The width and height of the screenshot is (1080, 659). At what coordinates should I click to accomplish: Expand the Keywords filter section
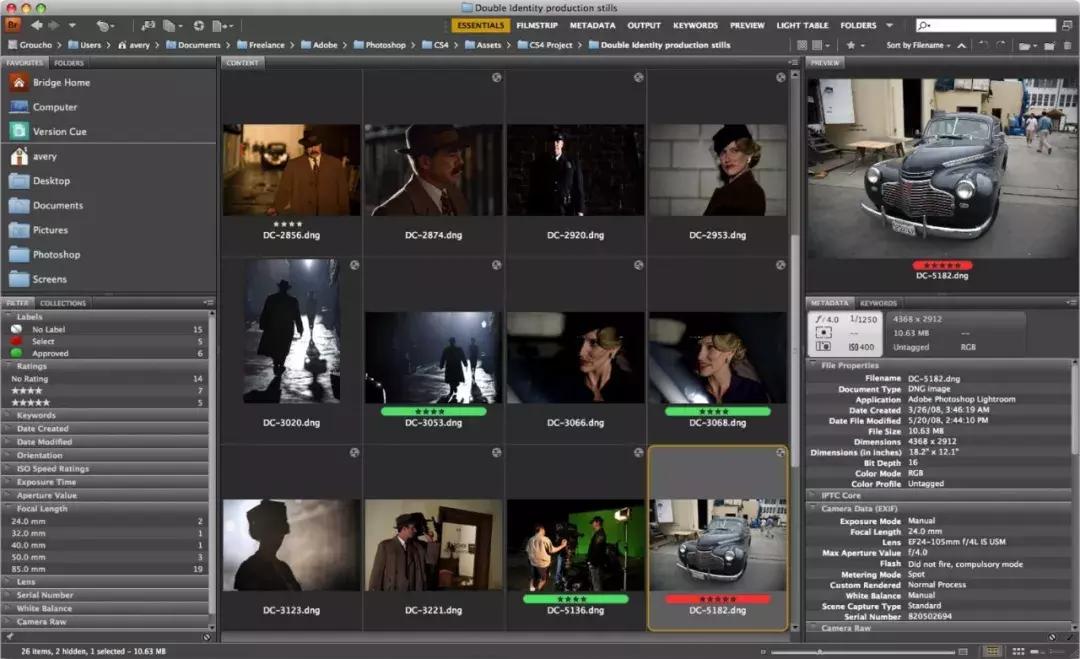36,415
